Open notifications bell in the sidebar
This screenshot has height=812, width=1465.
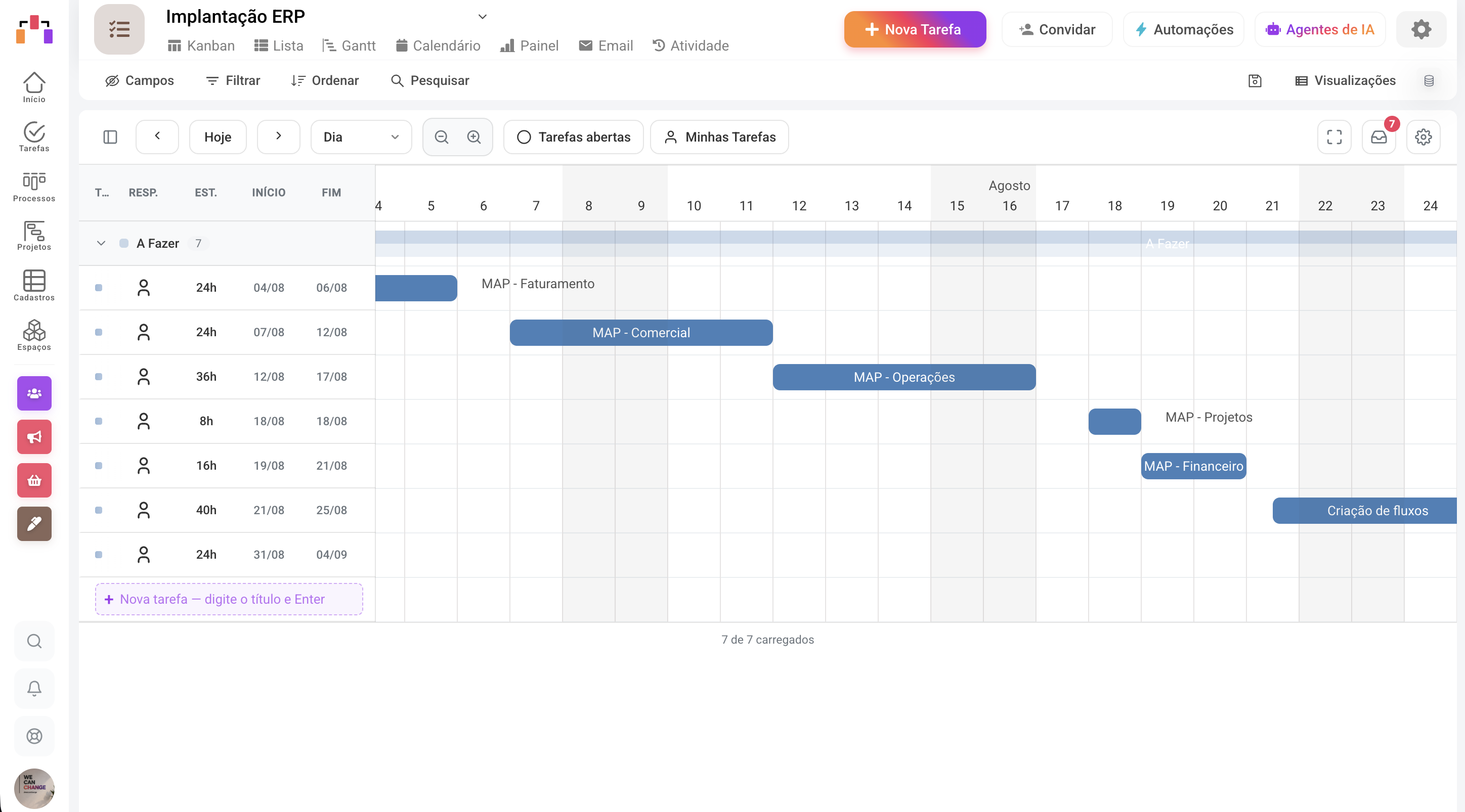(34, 689)
